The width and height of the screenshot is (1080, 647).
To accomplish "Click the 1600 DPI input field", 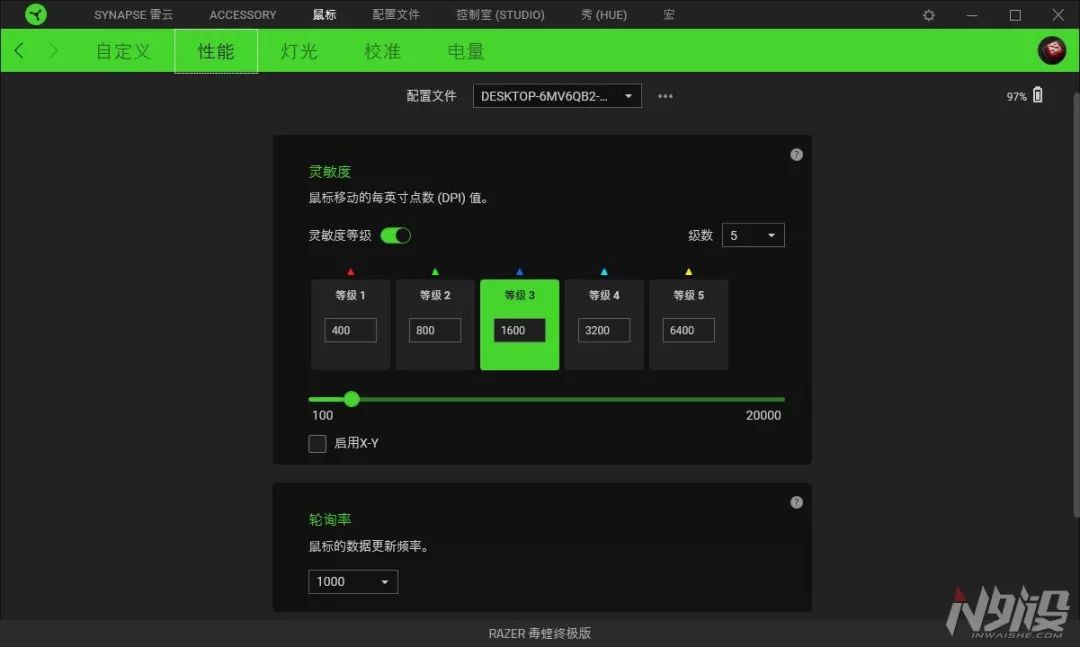I will click(x=519, y=330).
